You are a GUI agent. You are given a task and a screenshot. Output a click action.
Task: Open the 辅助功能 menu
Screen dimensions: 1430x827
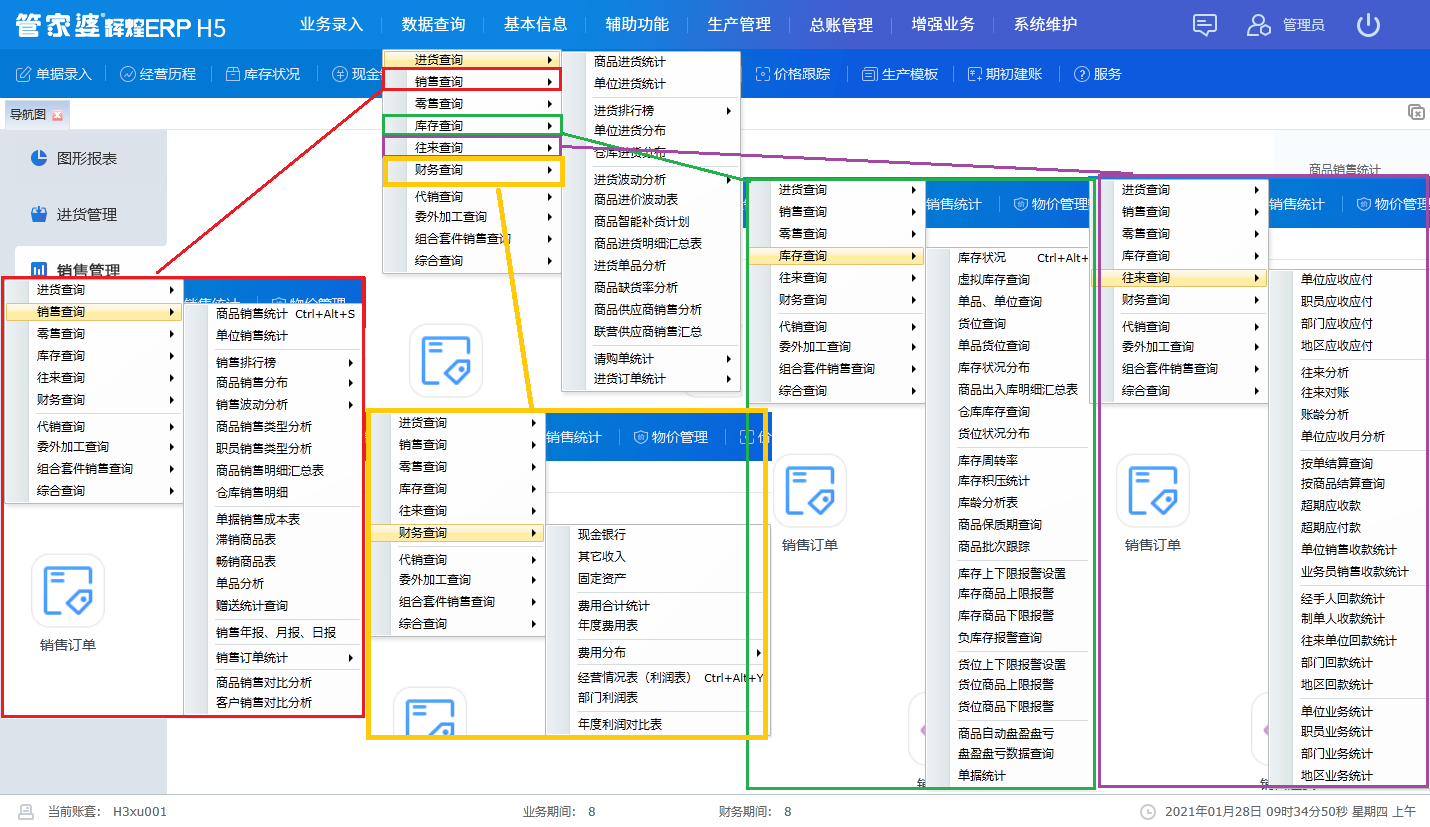pyautogui.click(x=637, y=25)
